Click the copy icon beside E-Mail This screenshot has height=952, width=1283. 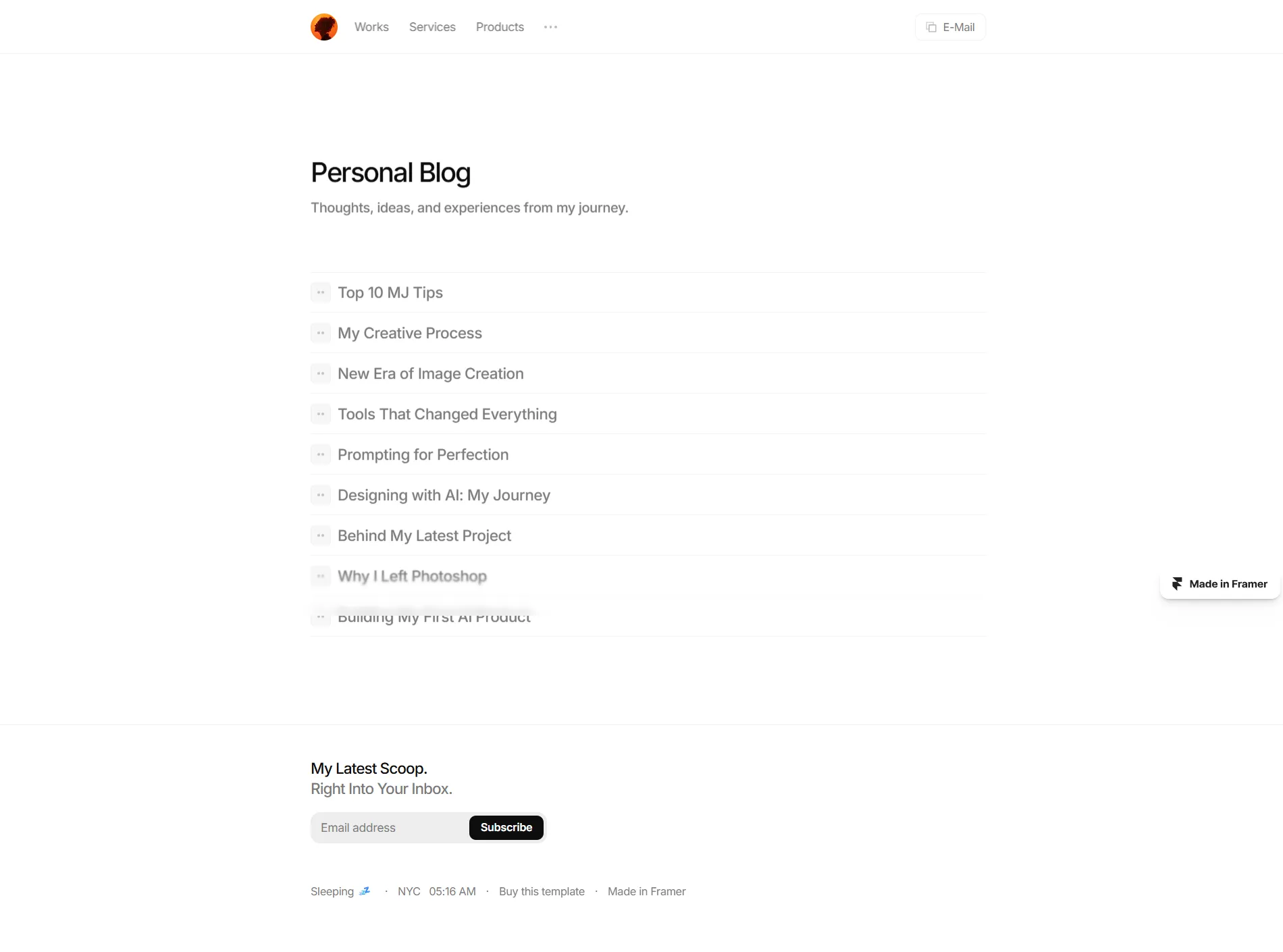click(931, 27)
